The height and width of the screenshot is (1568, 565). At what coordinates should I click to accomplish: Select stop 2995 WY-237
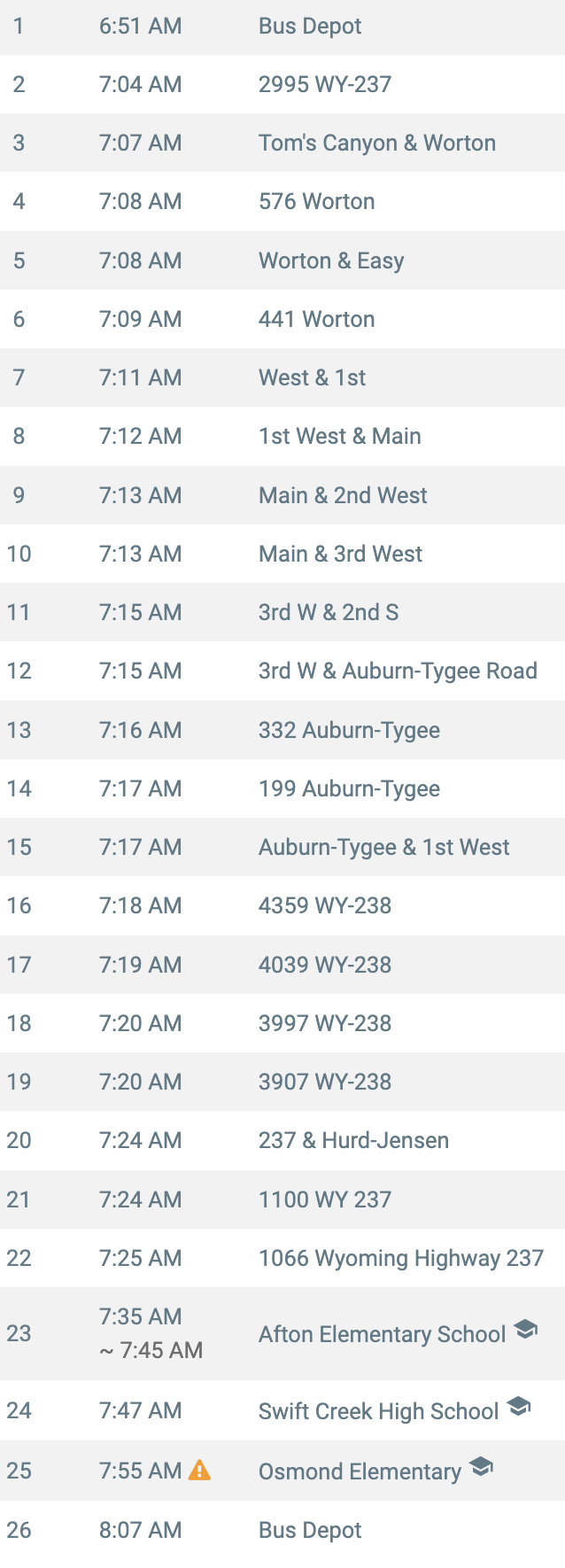click(282, 84)
